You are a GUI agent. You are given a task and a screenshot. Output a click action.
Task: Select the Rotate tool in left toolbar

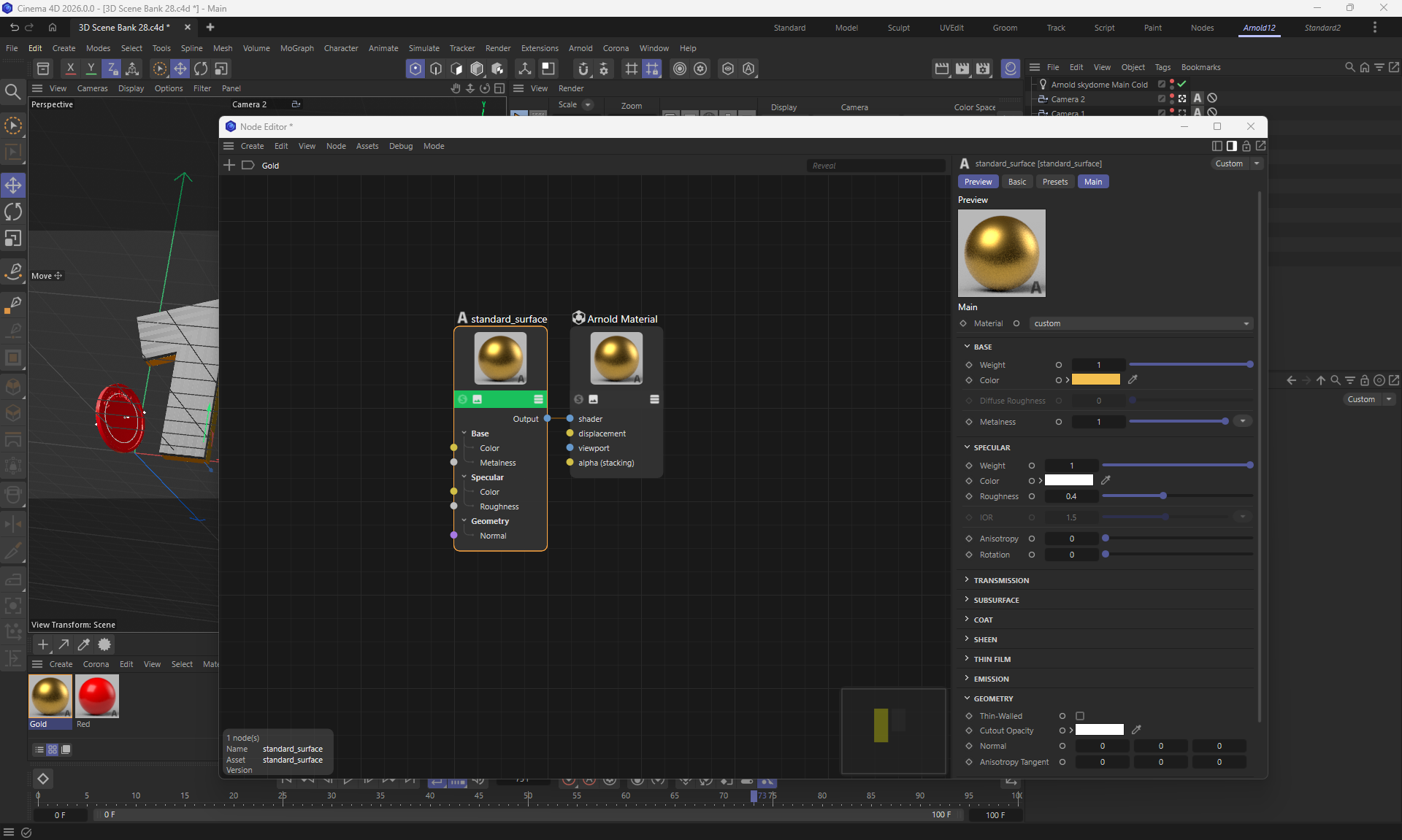(13, 212)
